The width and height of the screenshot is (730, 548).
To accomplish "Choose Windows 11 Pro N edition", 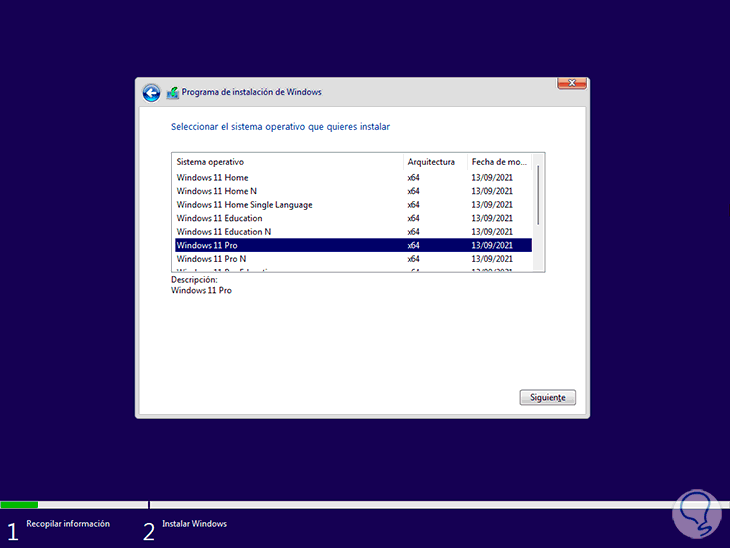I will coord(353,259).
